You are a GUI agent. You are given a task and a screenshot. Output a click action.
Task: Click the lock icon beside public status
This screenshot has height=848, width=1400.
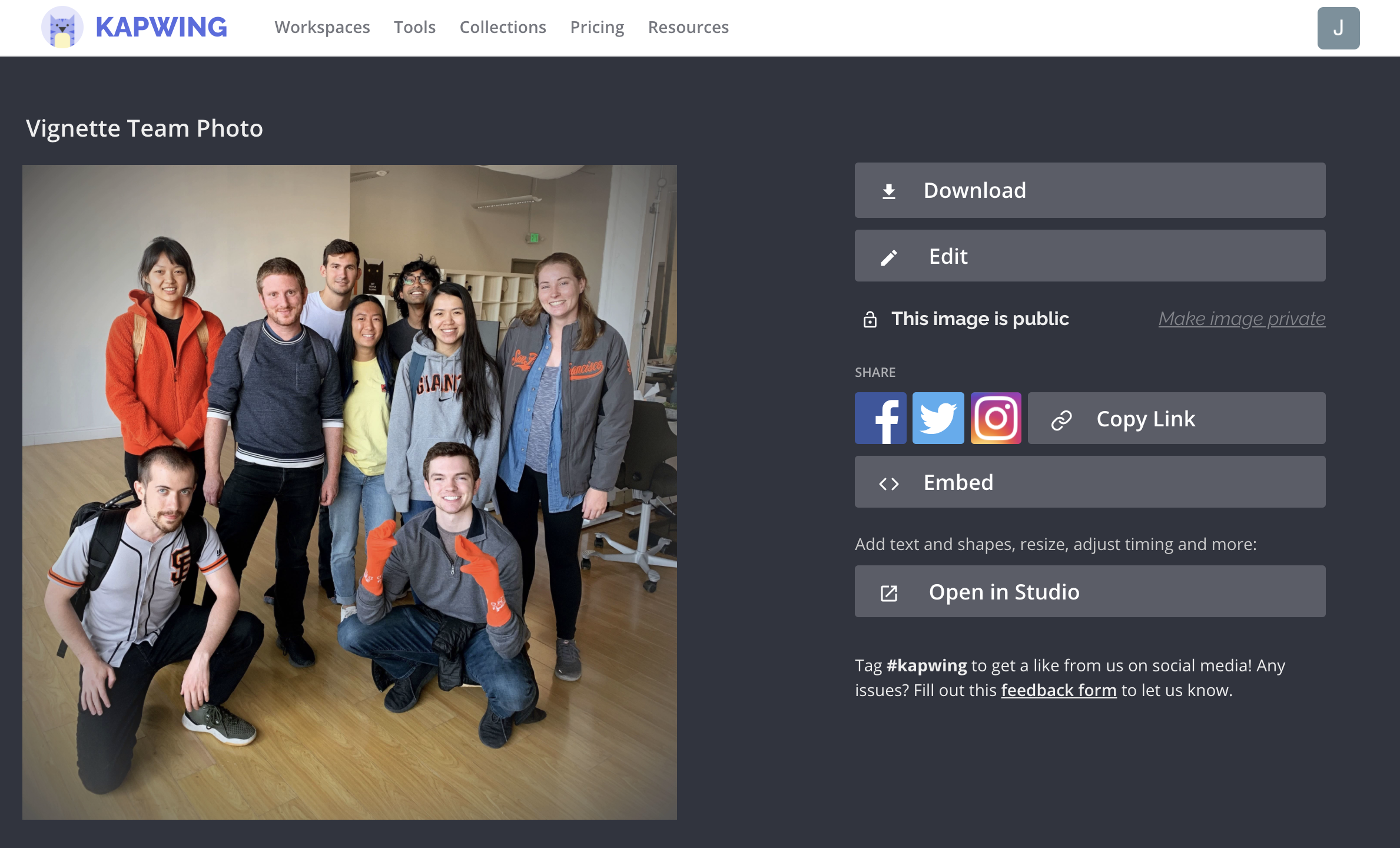pyautogui.click(x=870, y=319)
